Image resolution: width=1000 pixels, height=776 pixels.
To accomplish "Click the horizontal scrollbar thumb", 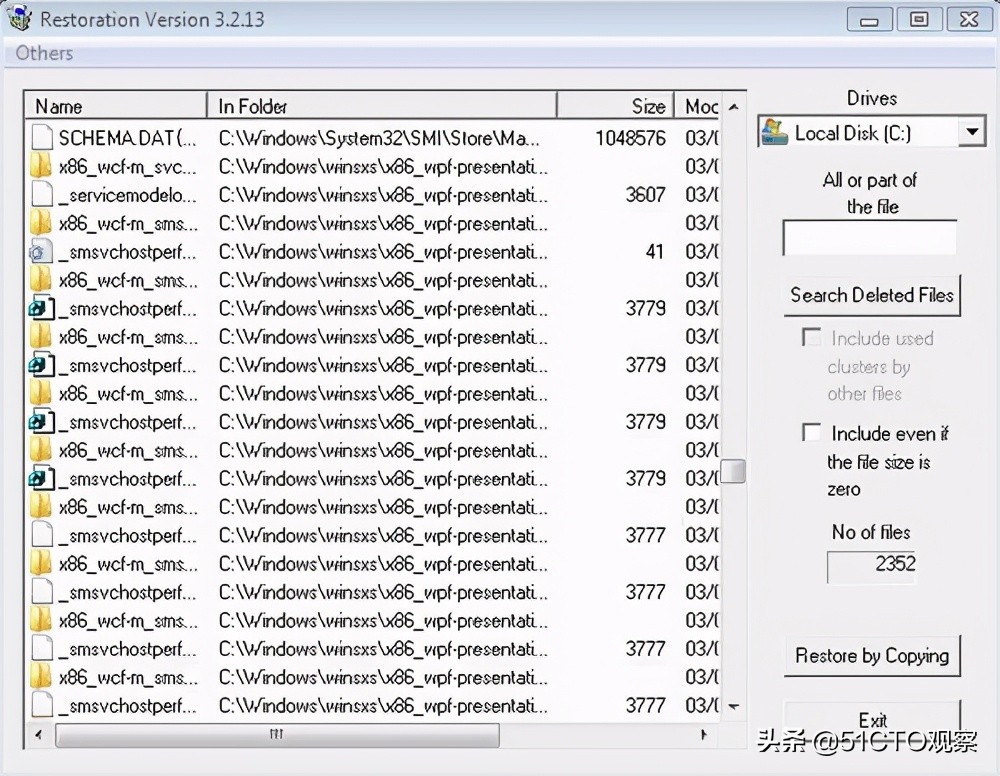I will tap(277, 735).
